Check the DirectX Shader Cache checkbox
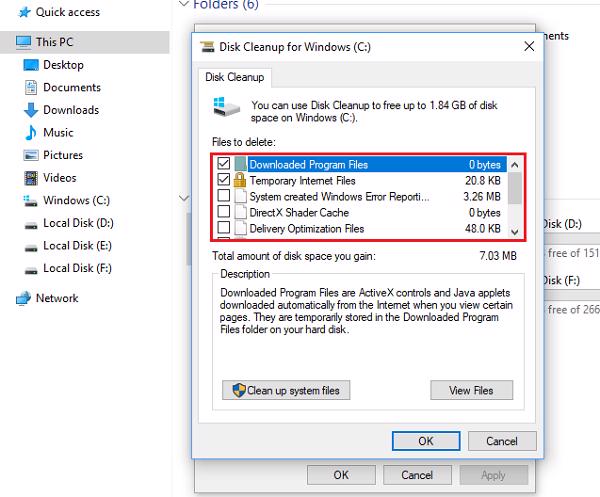The width and height of the screenshot is (600, 497). (x=223, y=213)
